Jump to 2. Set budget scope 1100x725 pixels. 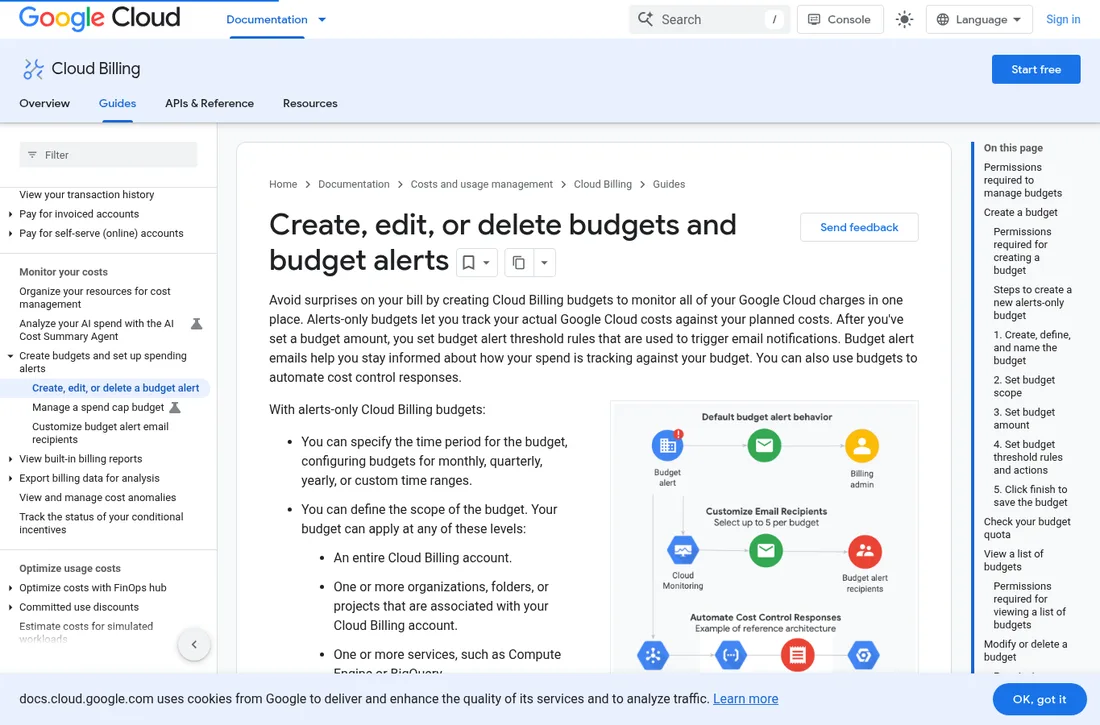coord(1024,386)
